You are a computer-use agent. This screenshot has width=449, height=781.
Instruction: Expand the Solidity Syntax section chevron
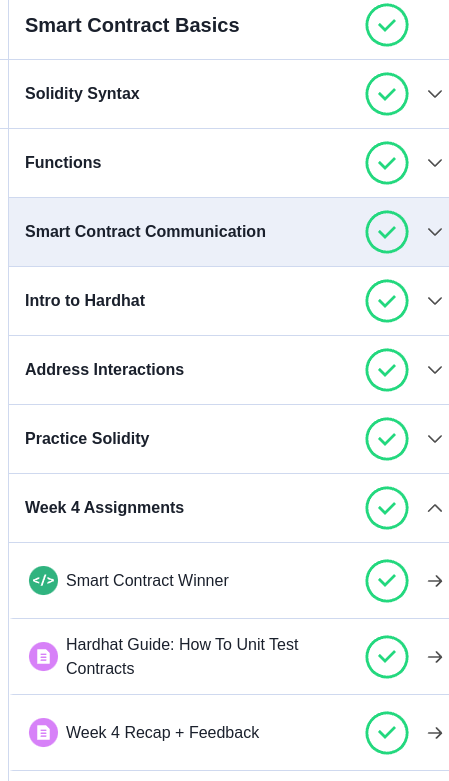[x=435, y=94]
